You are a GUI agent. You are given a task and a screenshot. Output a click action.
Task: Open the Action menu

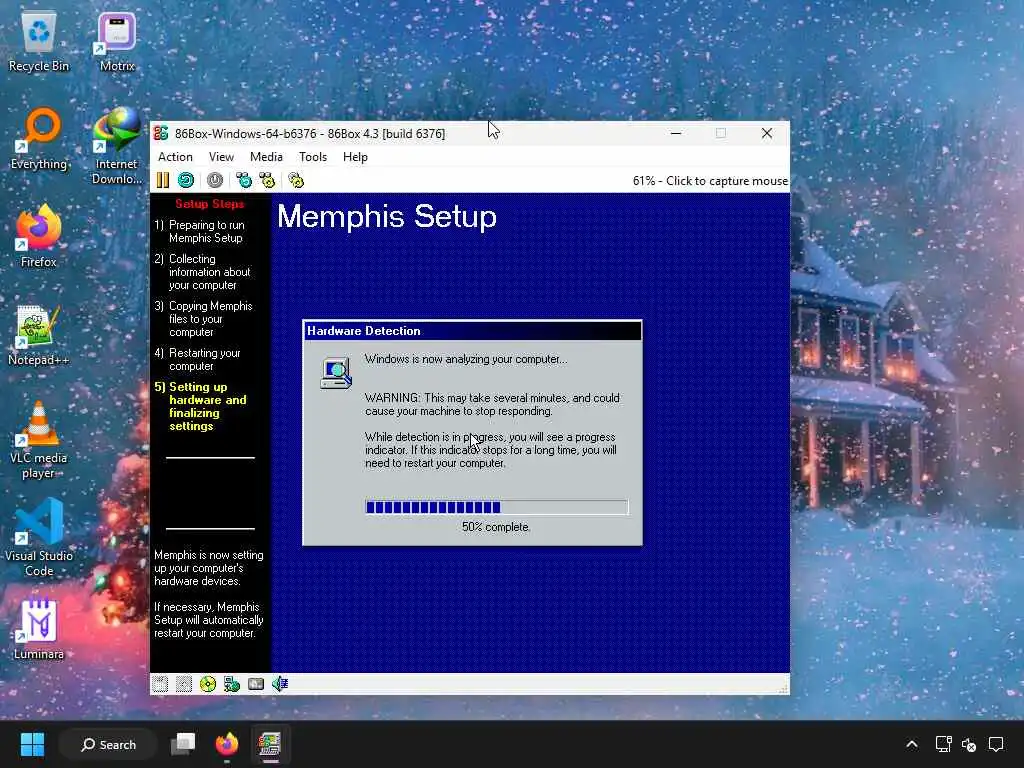pyautogui.click(x=175, y=157)
